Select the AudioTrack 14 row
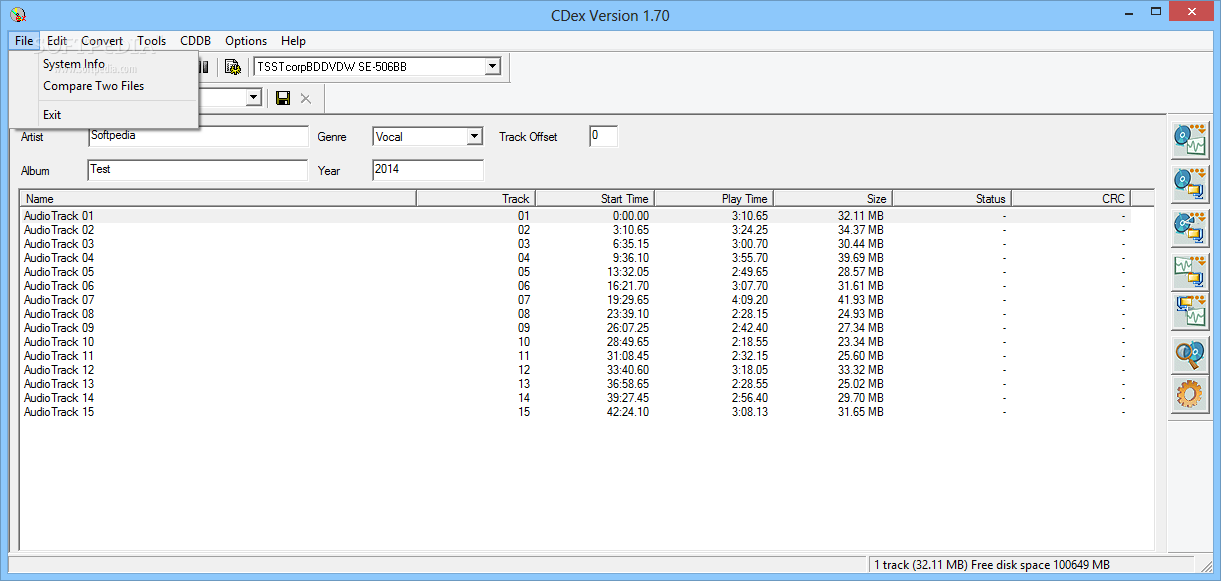This screenshot has width=1221, height=581. (586, 397)
